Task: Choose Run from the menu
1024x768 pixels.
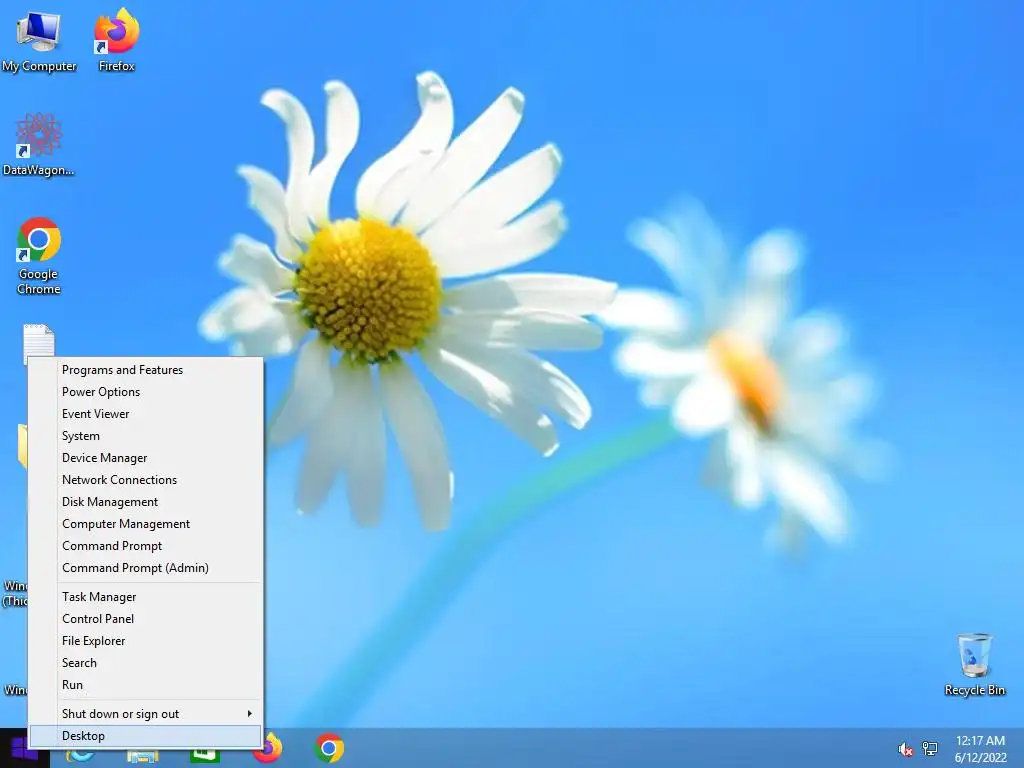Action: pos(146,685)
